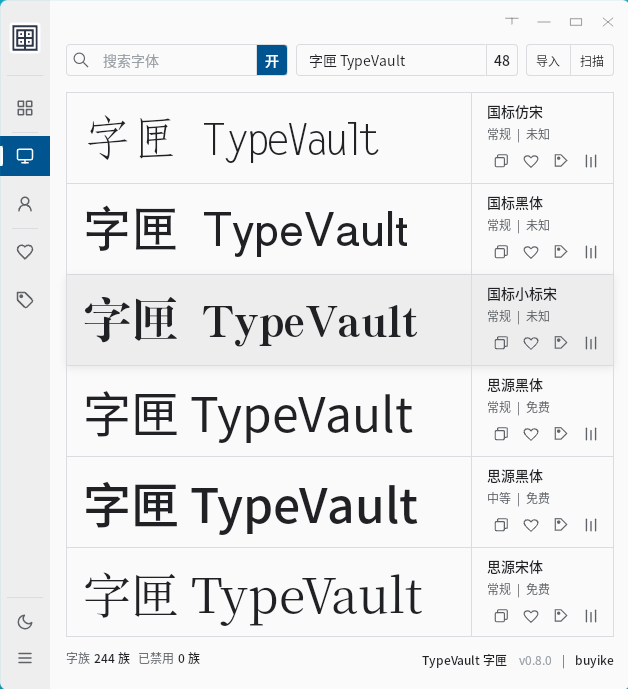Toggle the 开 switch next to search

pos(272,60)
